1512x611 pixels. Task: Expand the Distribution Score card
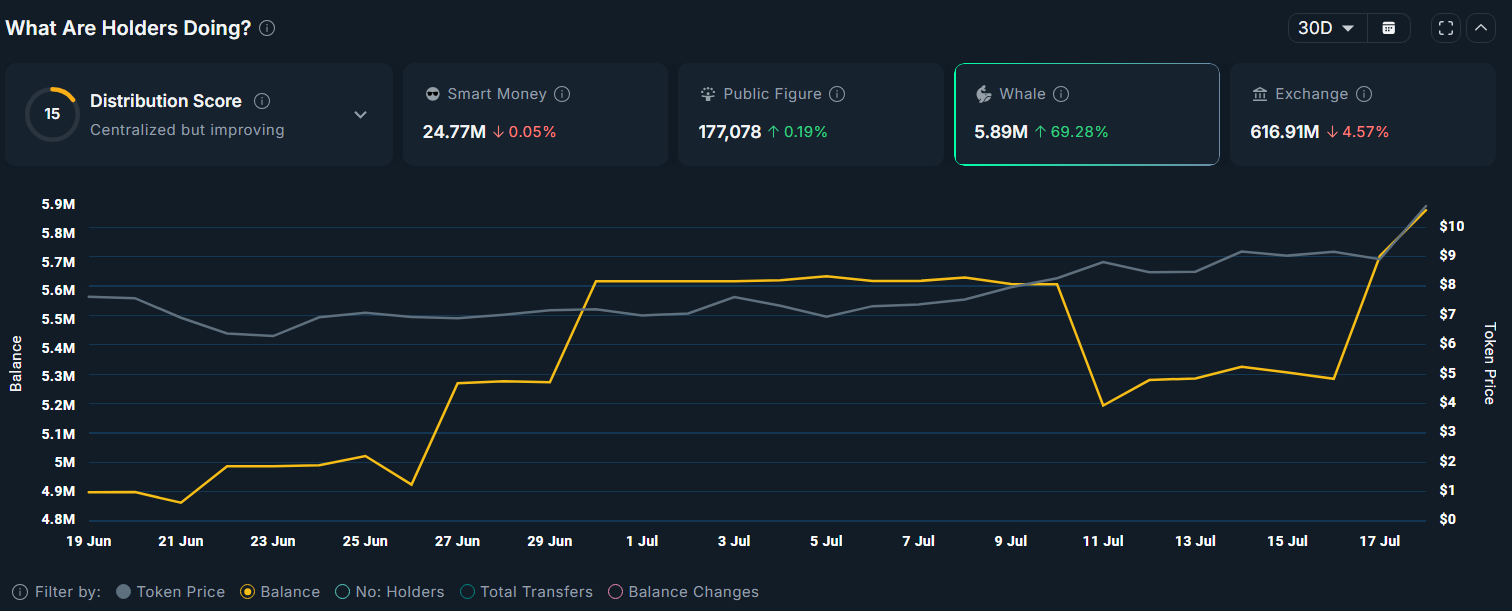click(x=361, y=115)
